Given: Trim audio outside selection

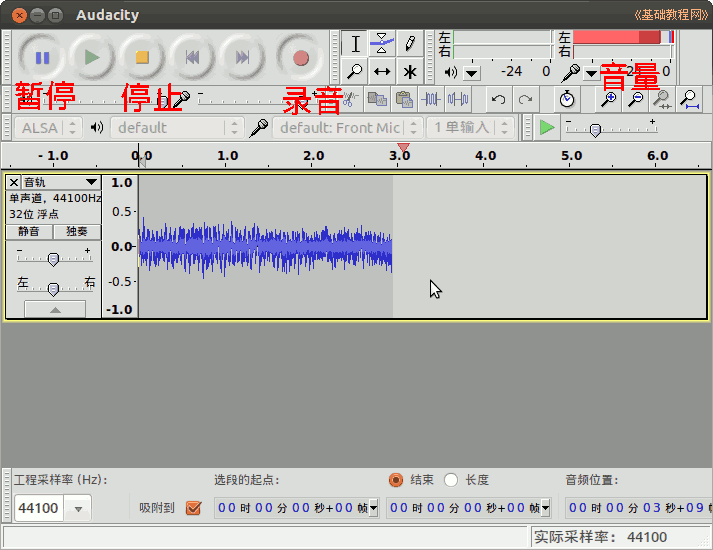Looking at the screenshot, I should point(431,99).
